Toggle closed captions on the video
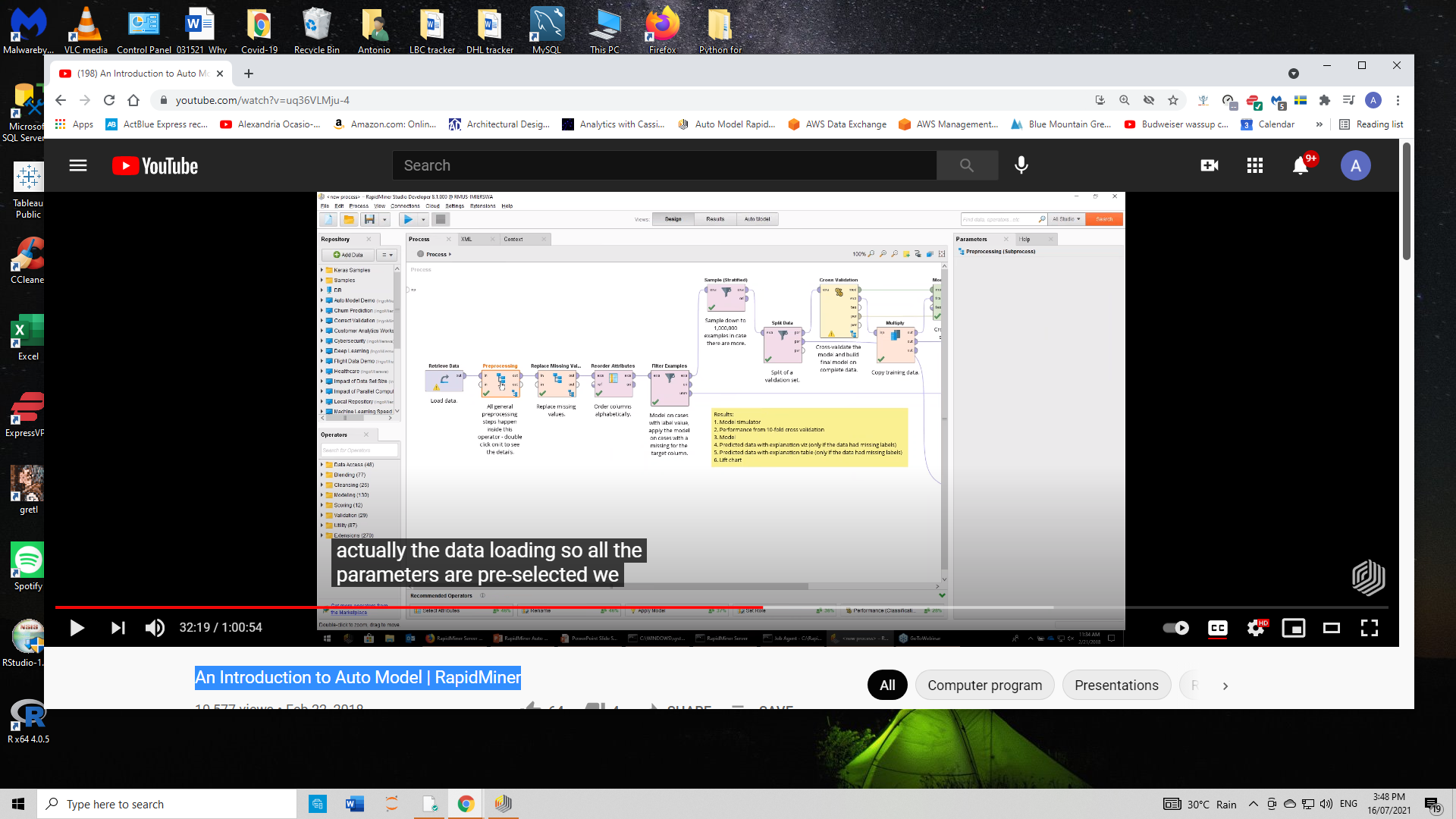The height and width of the screenshot is (819, 1456). click(1218, 628)
